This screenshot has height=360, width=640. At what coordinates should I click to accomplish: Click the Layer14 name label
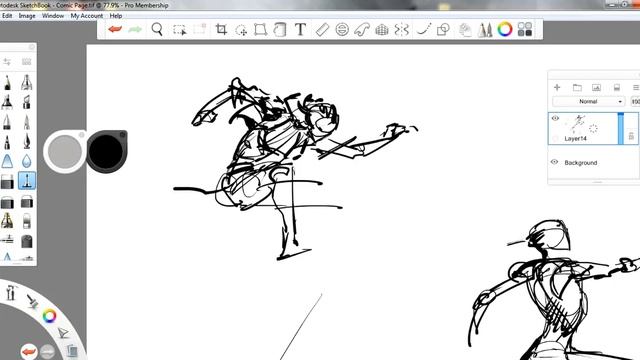[x=576, y=139]
